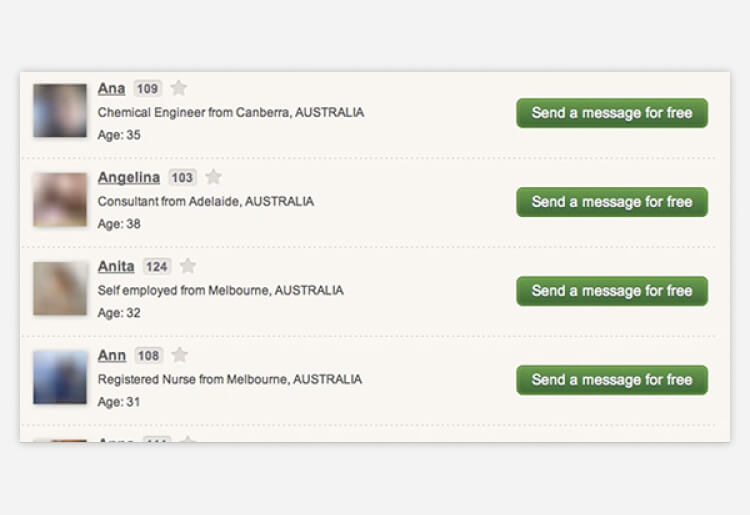Star Angelina as a favorite
This screenshot has height=515, width=750.
point(213,177)
